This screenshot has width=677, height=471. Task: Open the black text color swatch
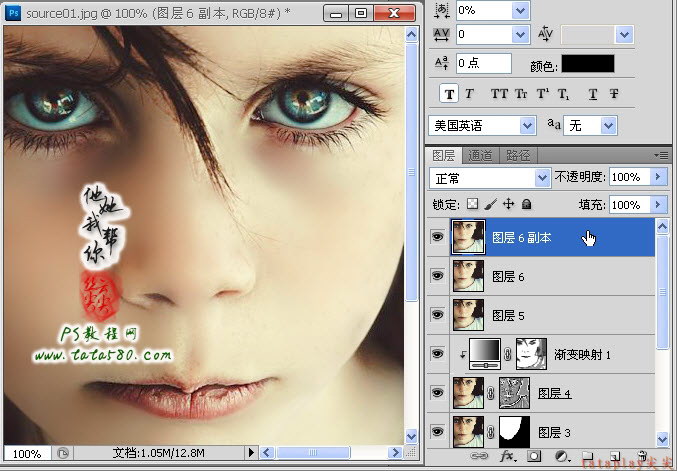click(588, 64)
